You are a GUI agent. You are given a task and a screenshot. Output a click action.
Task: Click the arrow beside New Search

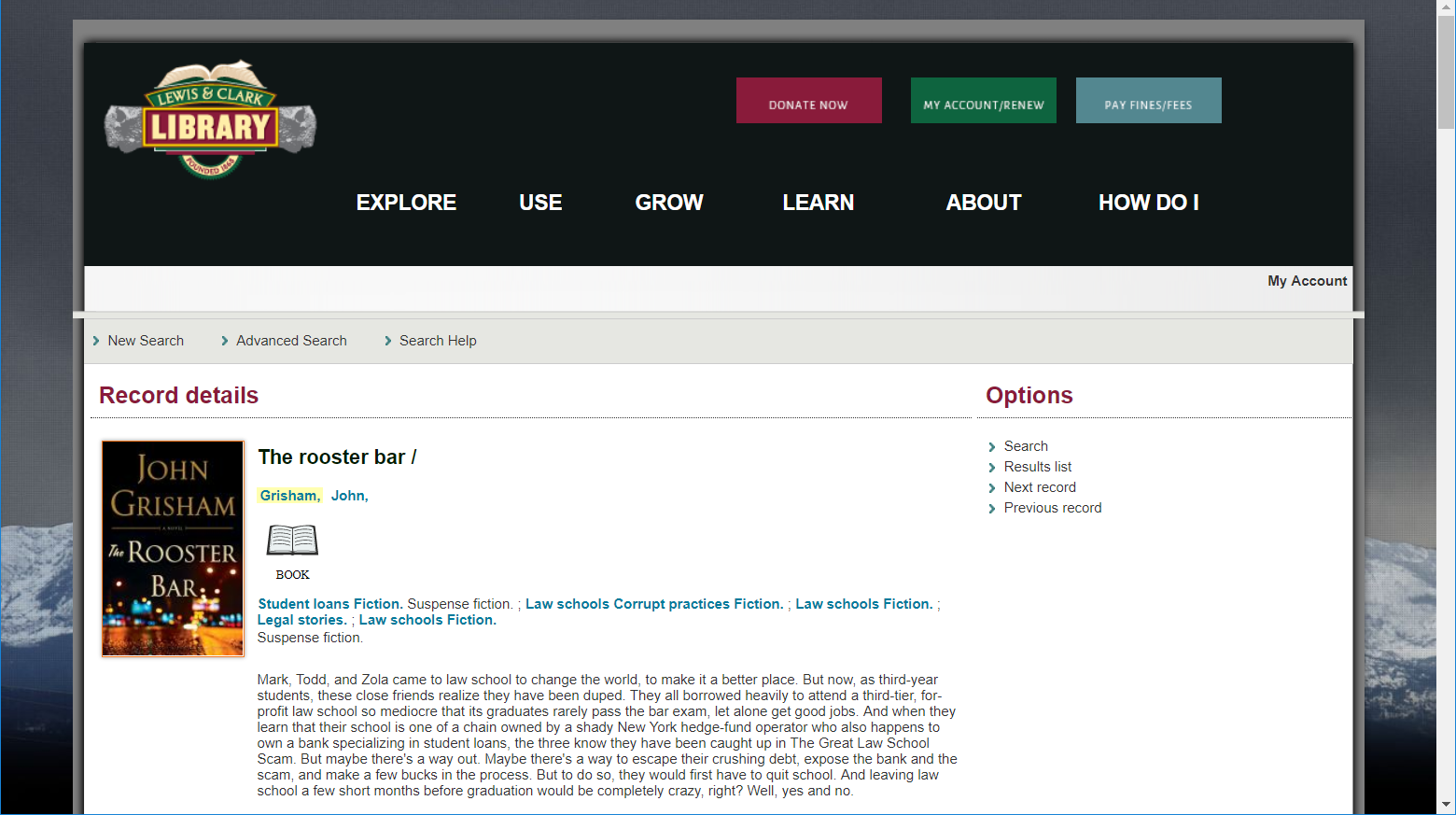tap(96, 341)
